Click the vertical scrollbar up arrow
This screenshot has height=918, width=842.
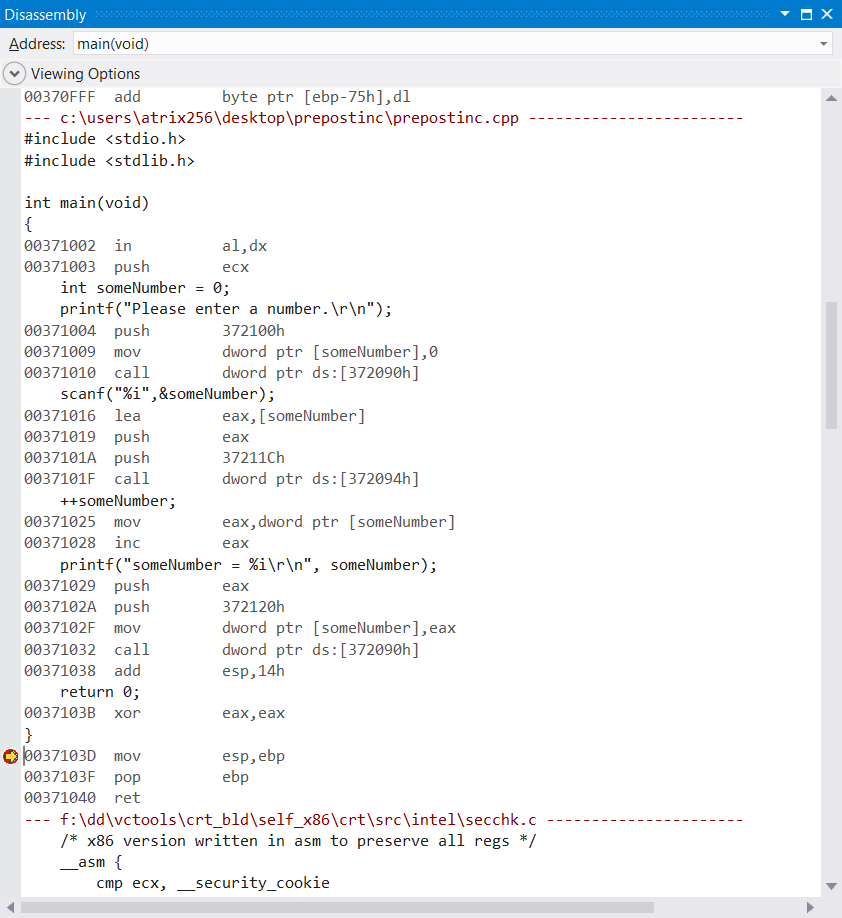click(831, 97)
